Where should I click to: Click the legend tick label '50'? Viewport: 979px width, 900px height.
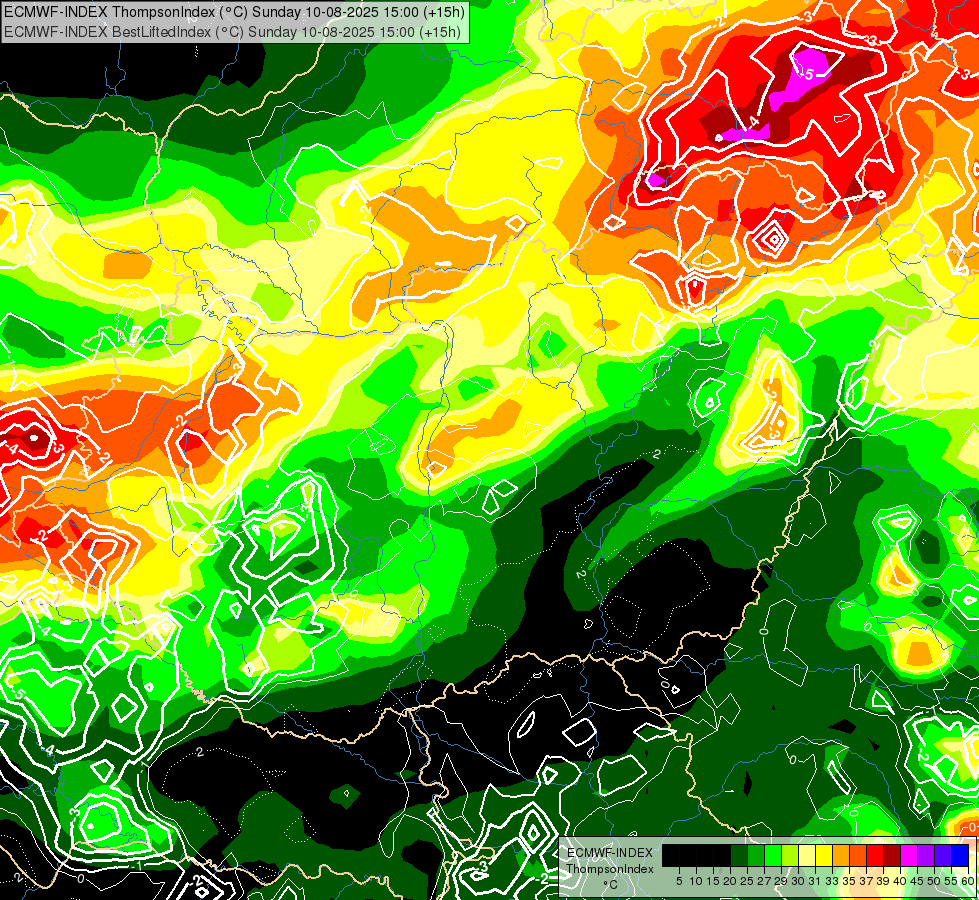934,881
